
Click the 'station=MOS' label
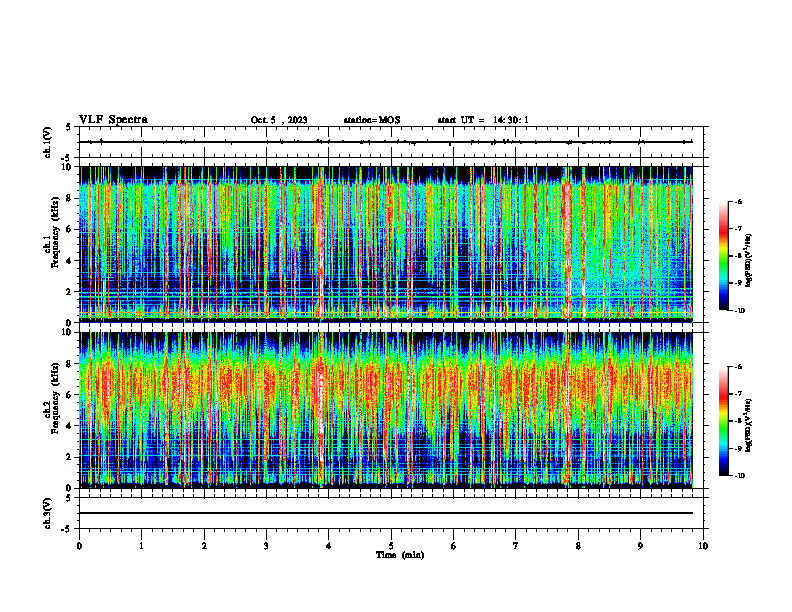[x=372, y=120]
